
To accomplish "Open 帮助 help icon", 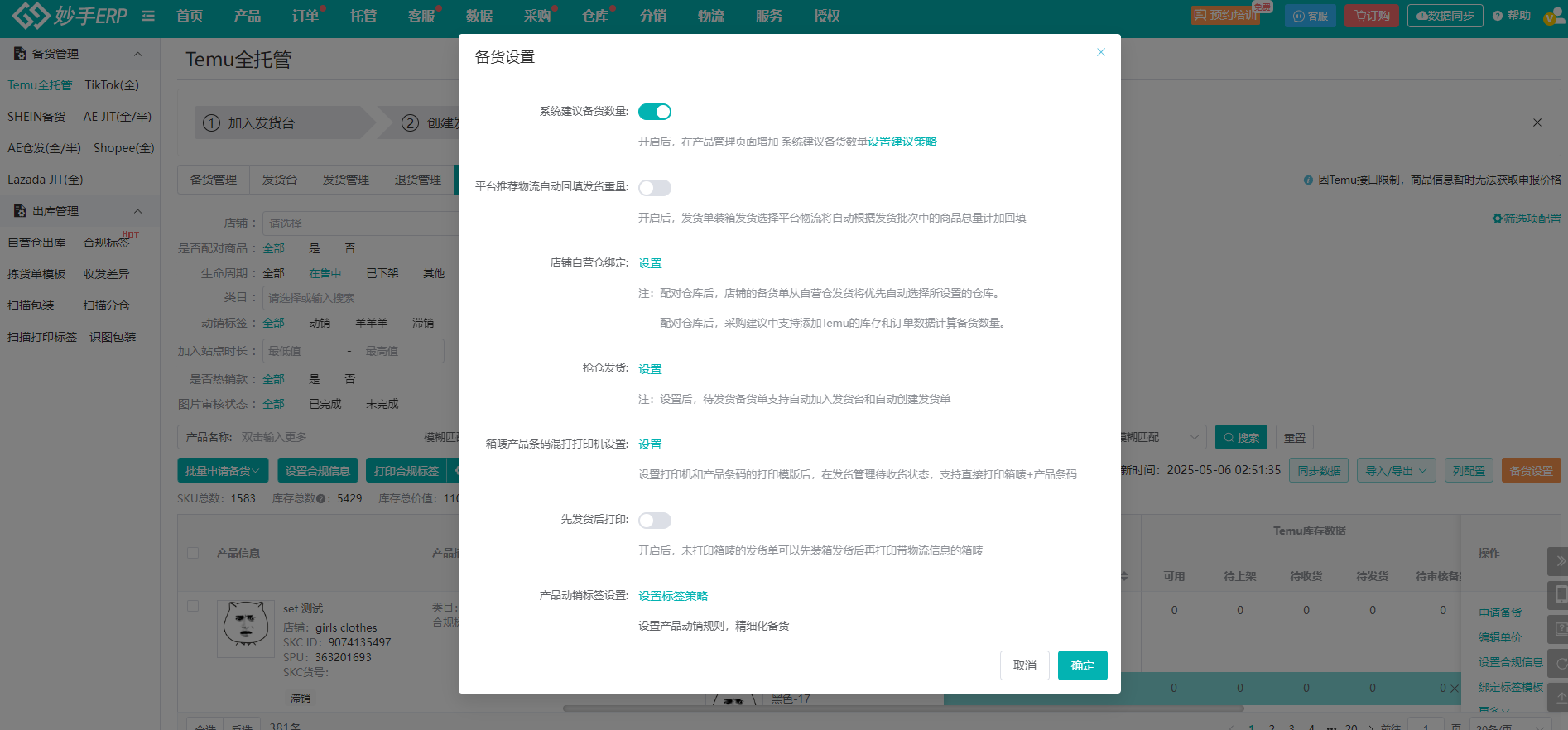I will [1512, 16].
